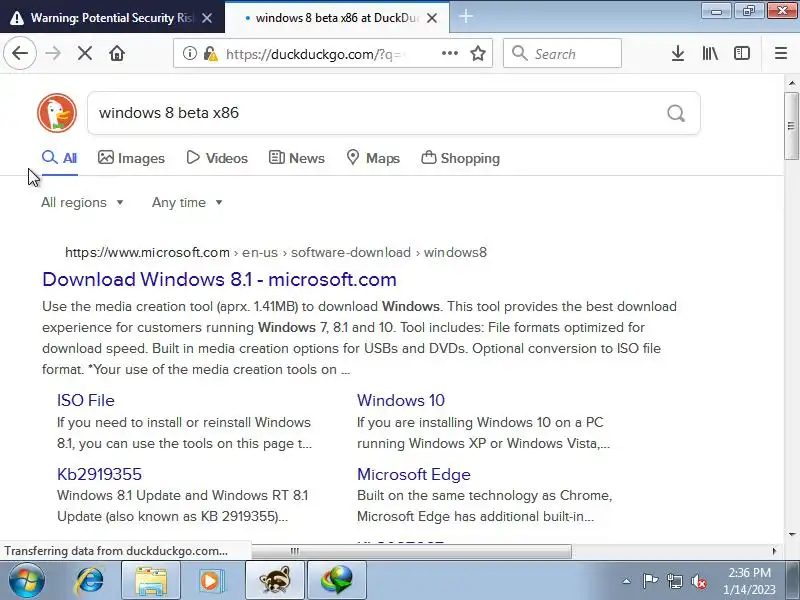Open the Library menu
The image size is (800, 600).
pyautogui.click(x=710, y=53)
